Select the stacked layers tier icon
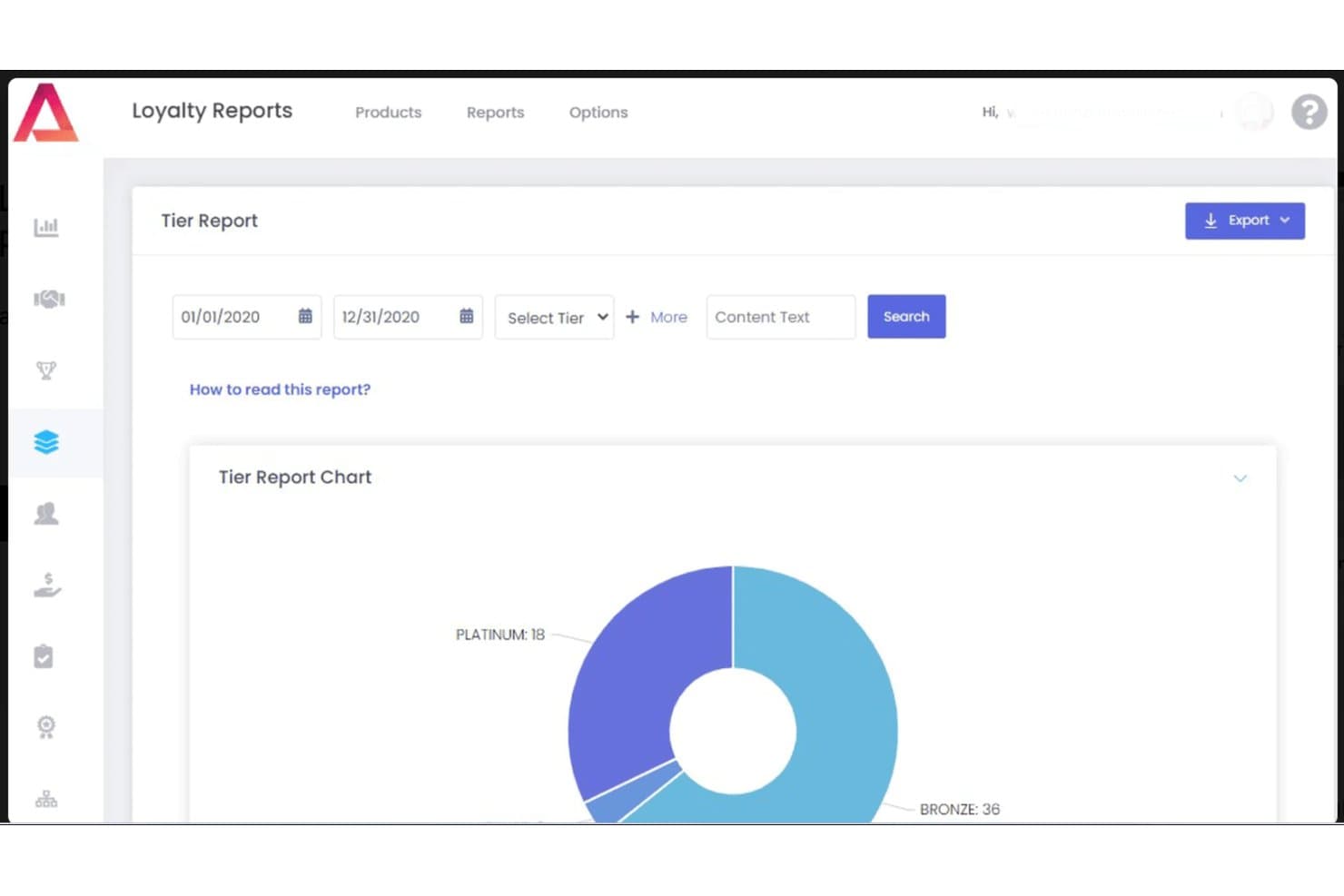Screen dimensions: 1344x896 [46, 442]
